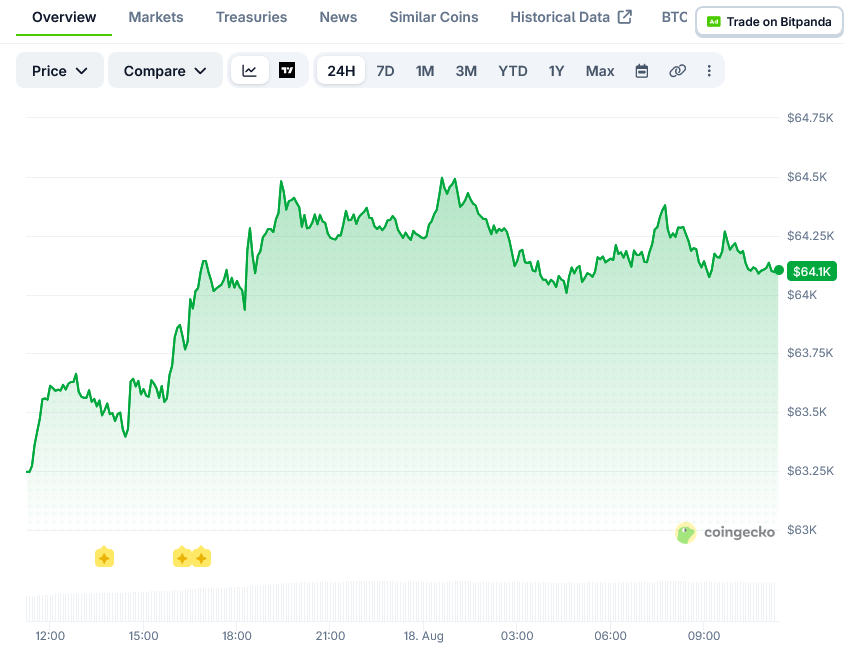Click the left of the paired star markers
The image size is (844, 649).
click(182, 558)
